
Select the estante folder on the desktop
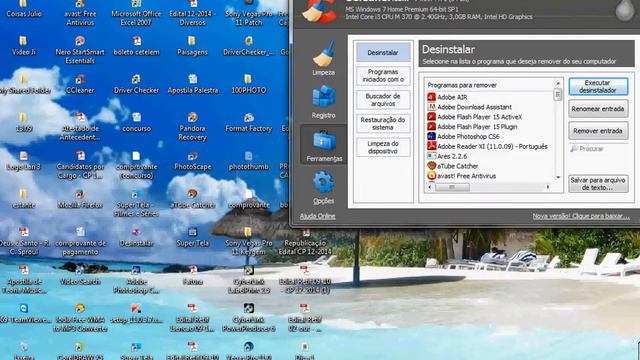[24, 198]
